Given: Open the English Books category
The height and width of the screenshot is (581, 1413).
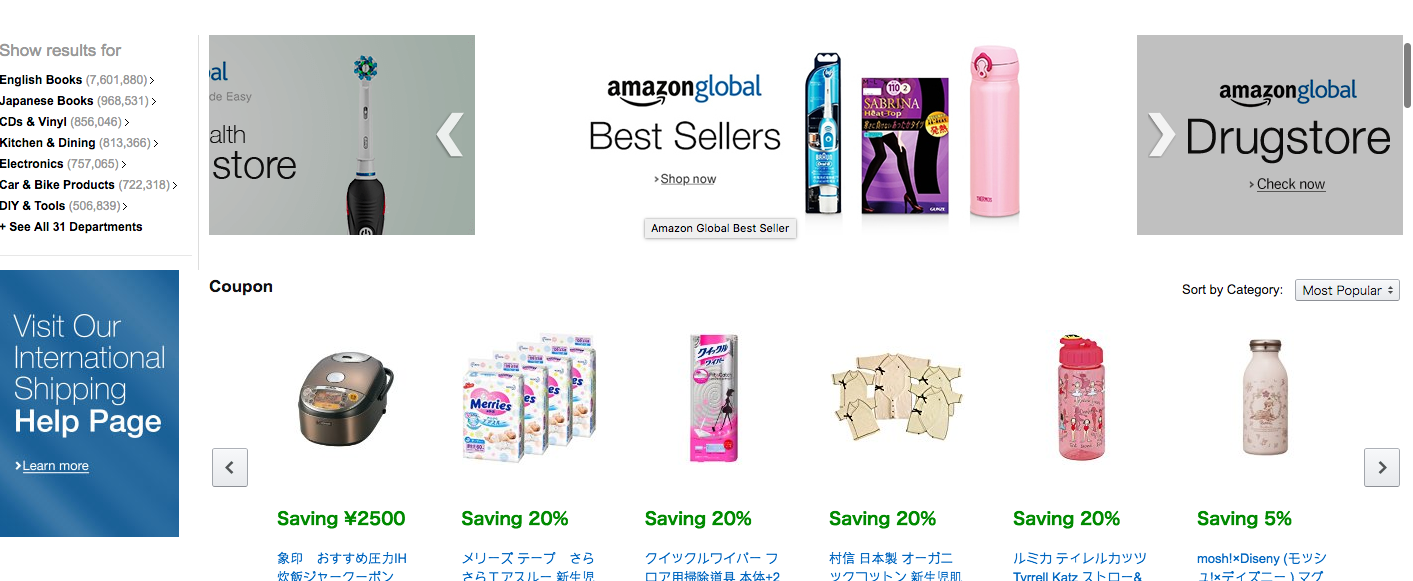Looking at the screenshot, I should [42, 80].
